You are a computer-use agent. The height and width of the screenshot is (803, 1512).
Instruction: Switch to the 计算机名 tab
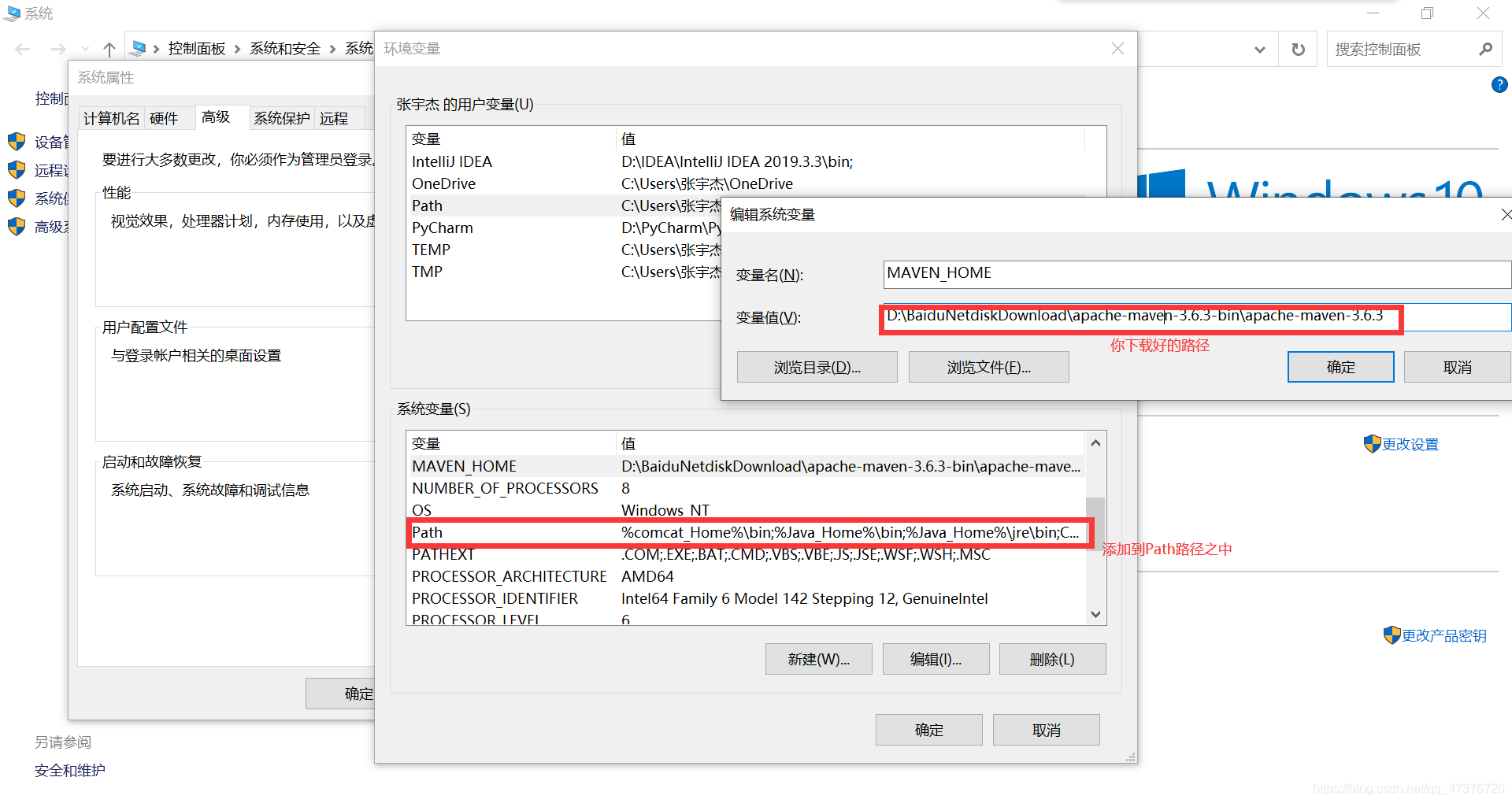[111, 118]
